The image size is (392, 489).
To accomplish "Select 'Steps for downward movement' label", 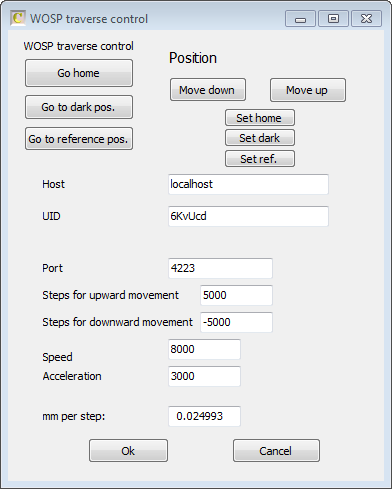I will (118, 322).
